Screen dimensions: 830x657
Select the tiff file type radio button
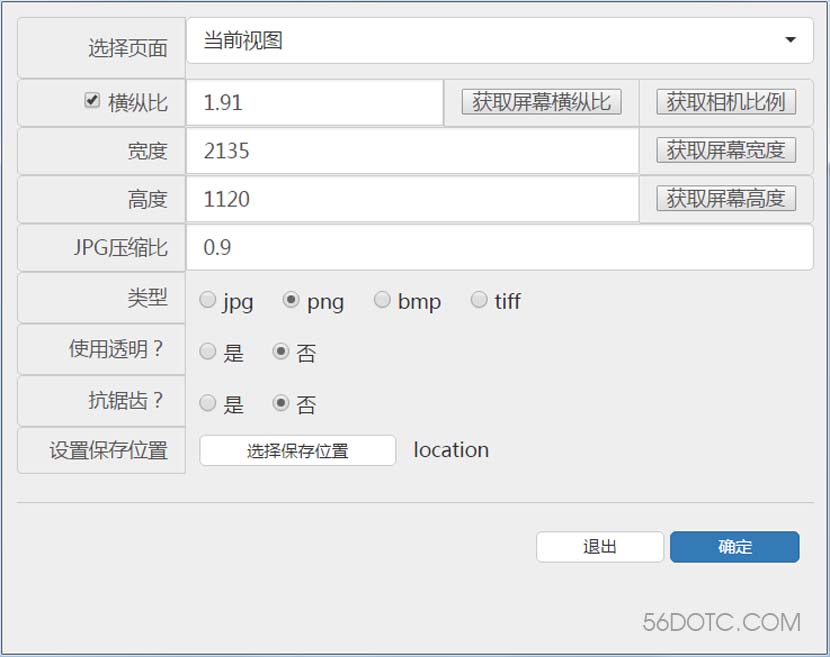coord(479,300)
